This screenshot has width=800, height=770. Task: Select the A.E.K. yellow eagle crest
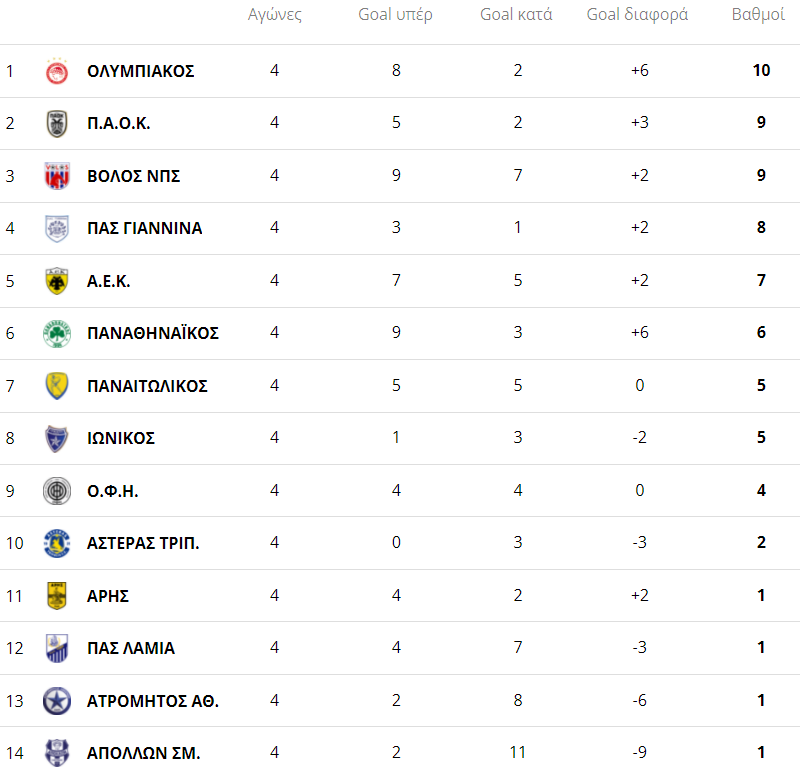coord(57,281)
